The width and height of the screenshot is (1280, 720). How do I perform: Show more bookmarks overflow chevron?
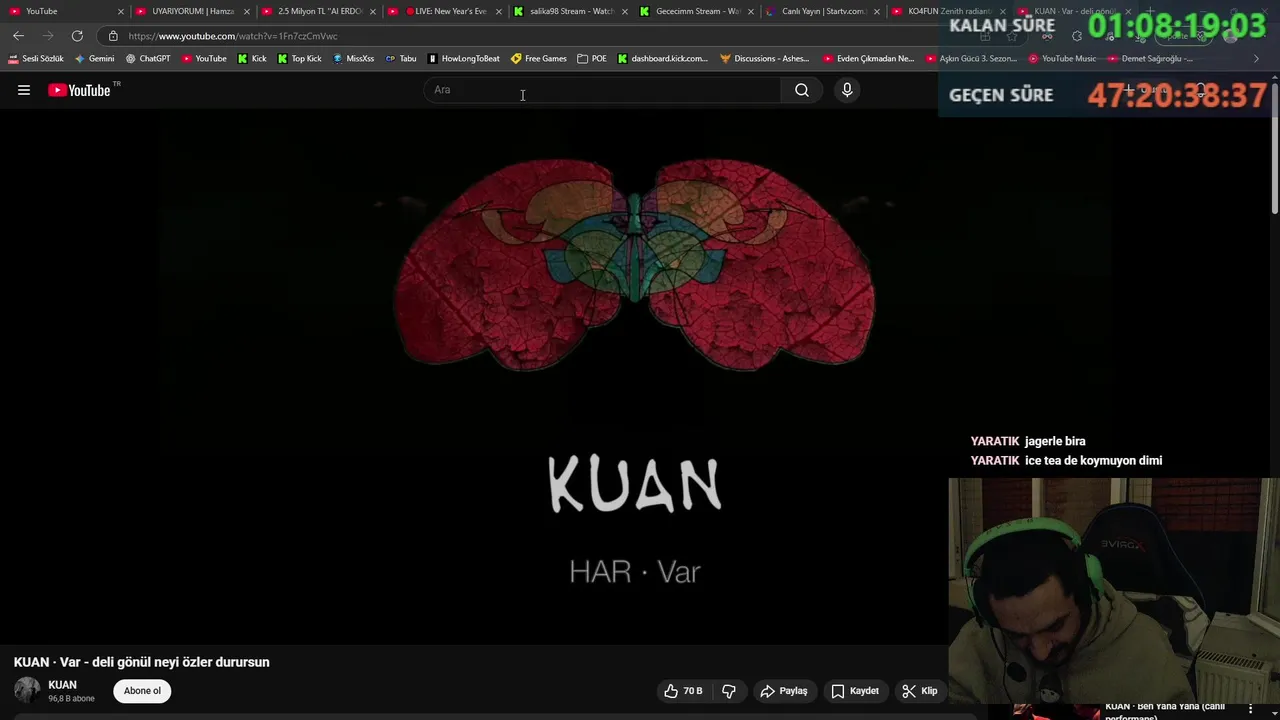coord(1257,59)
